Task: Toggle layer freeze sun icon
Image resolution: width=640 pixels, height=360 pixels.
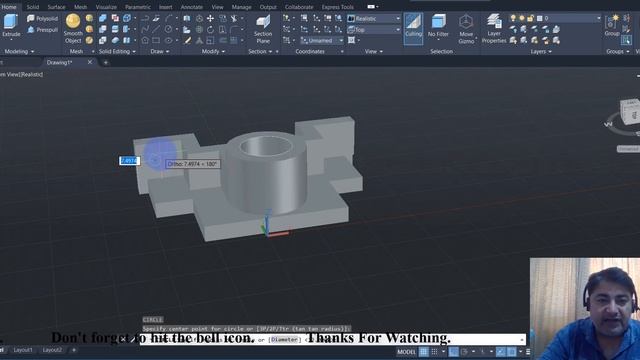Action: pyautogui.click(x=521, y=18)
